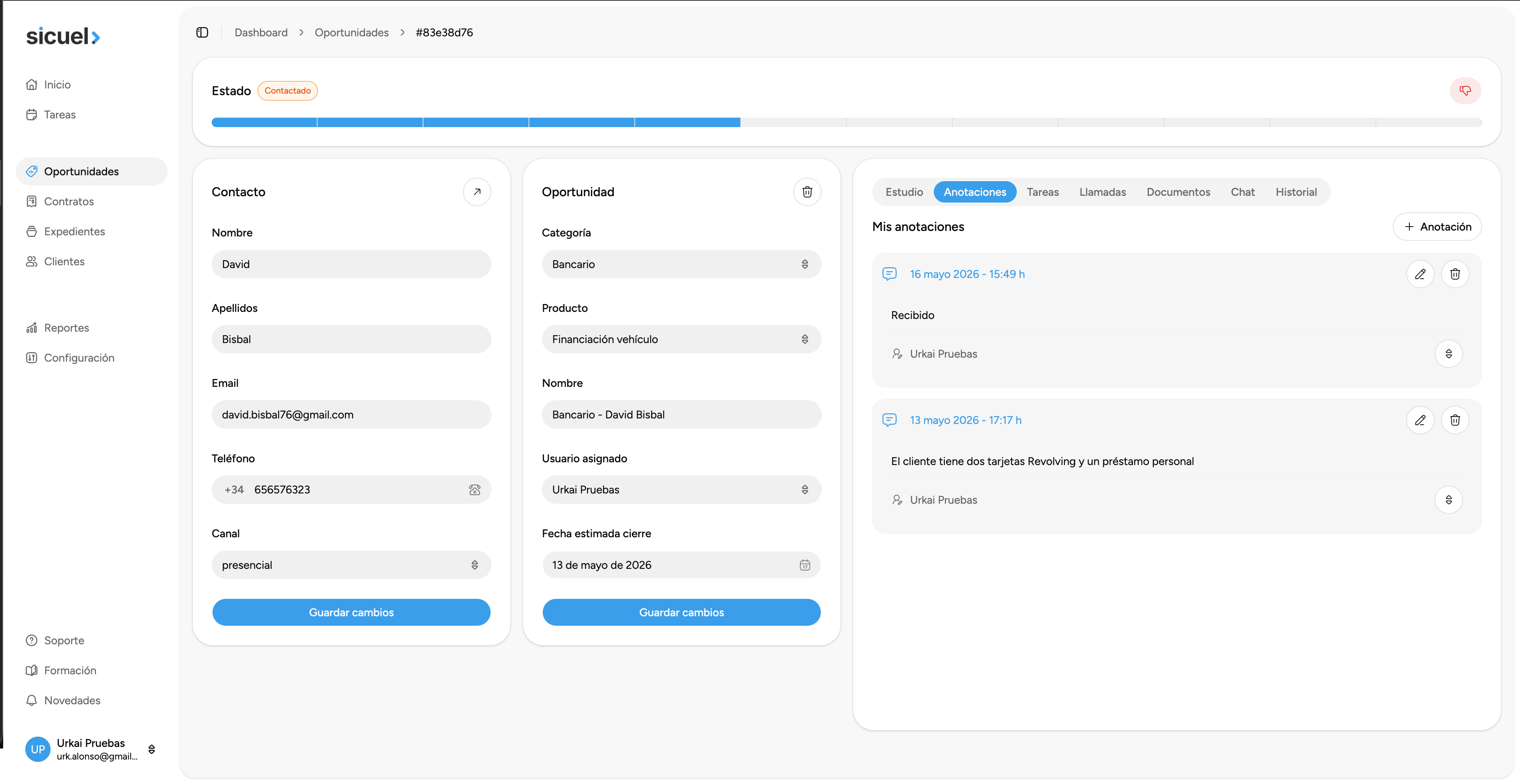Click comment icon of 16 mayo annotation
1520x784 pixels.
pos(889,274)
